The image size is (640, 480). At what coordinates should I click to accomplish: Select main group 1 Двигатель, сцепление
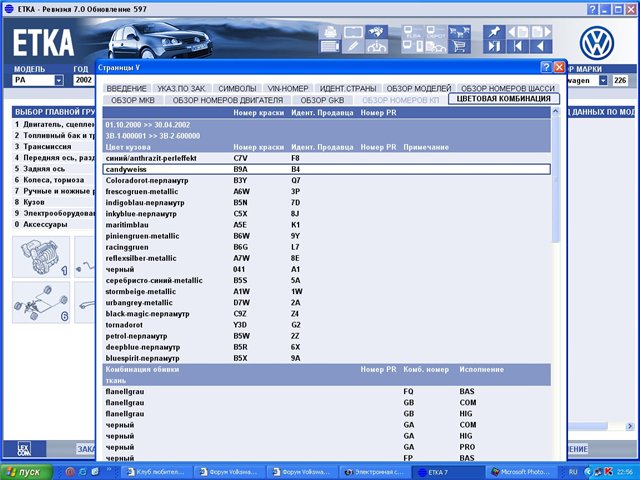(x=54, y=124)
